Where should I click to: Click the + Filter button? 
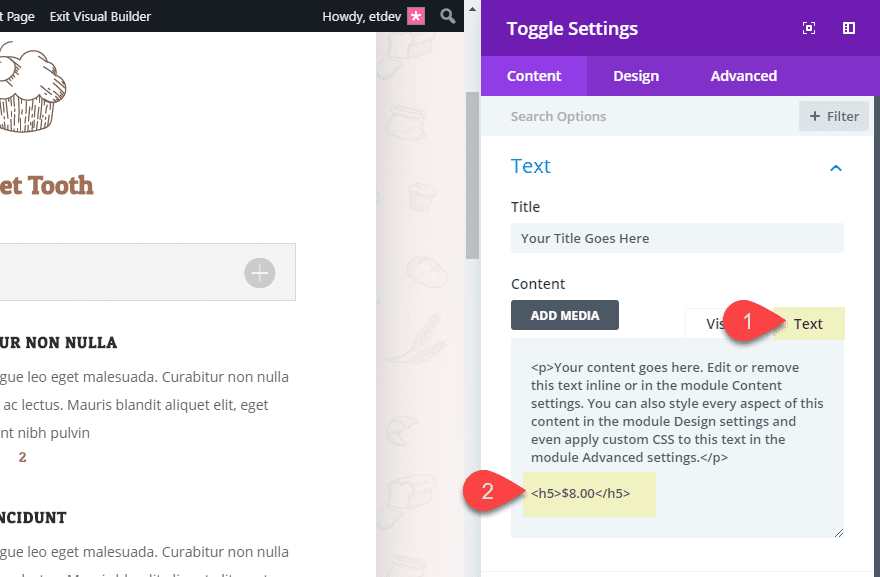(x=833, y=116)
